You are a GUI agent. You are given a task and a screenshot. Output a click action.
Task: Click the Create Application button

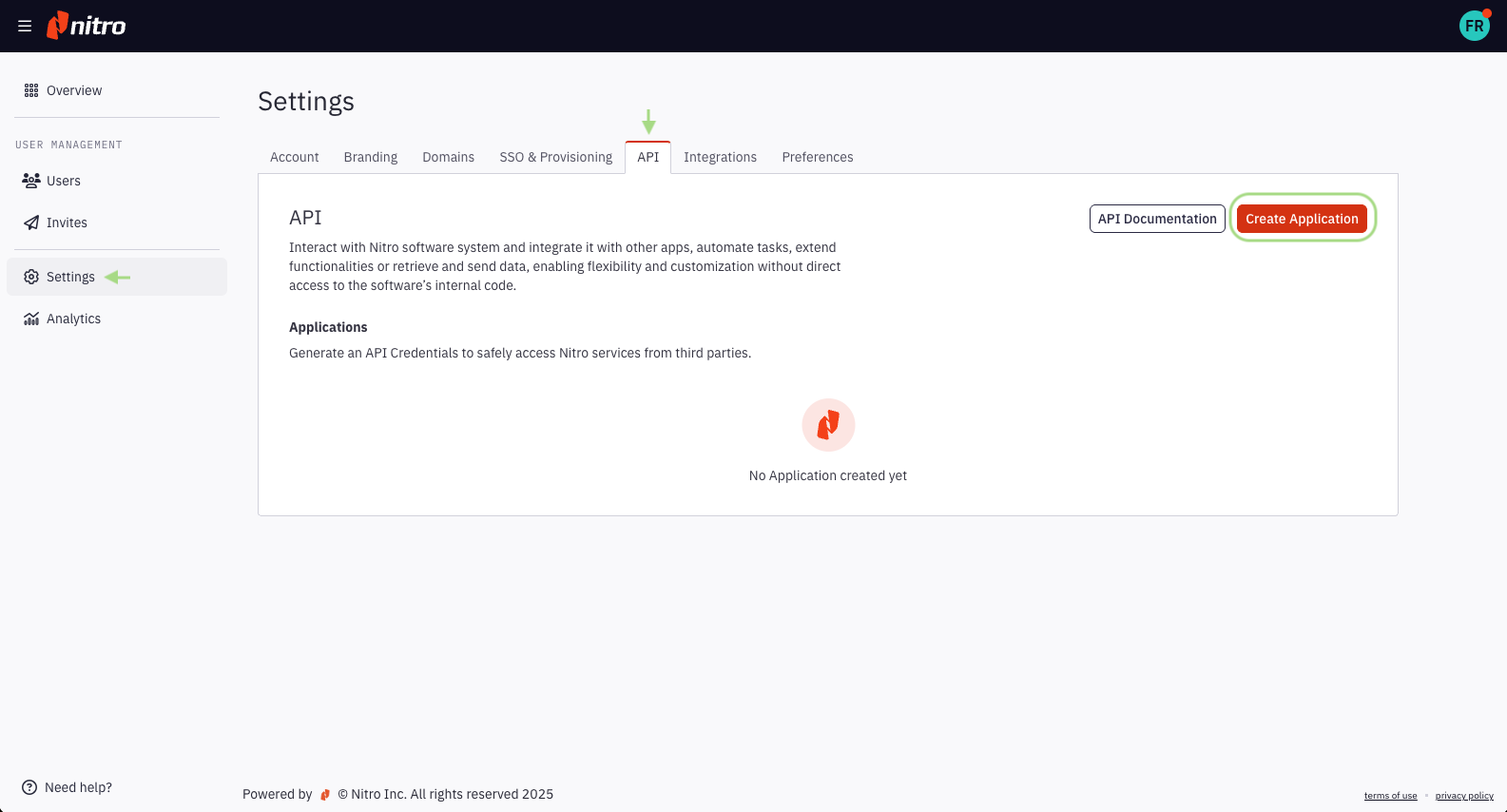point(1302,219)
